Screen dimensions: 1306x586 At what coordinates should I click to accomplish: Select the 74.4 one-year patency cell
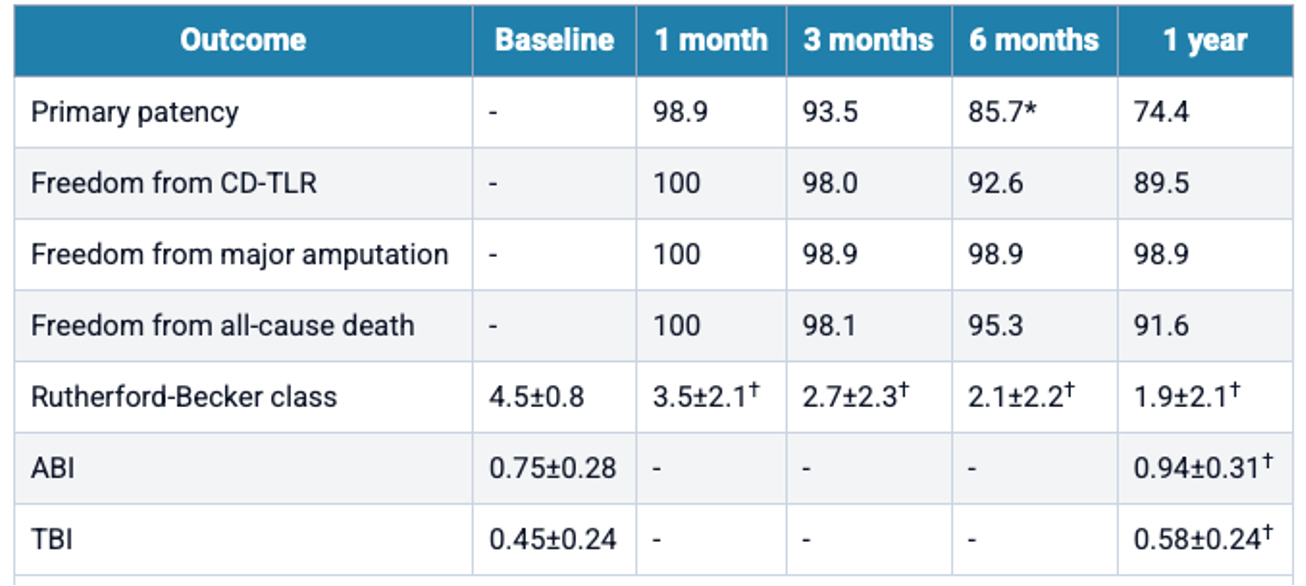[x=1161, y=112]
